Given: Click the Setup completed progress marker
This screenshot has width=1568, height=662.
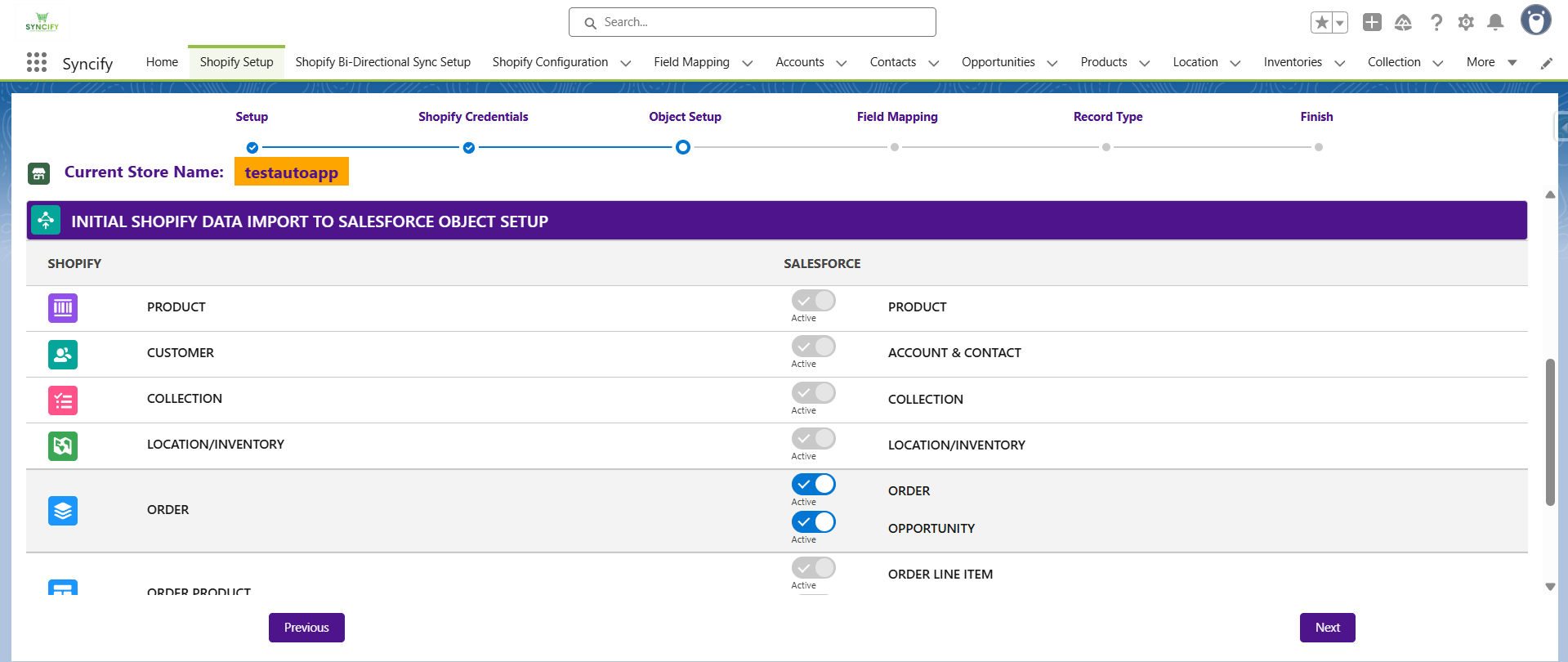Looking at the screenshot, I should click(x=252, y=148).
